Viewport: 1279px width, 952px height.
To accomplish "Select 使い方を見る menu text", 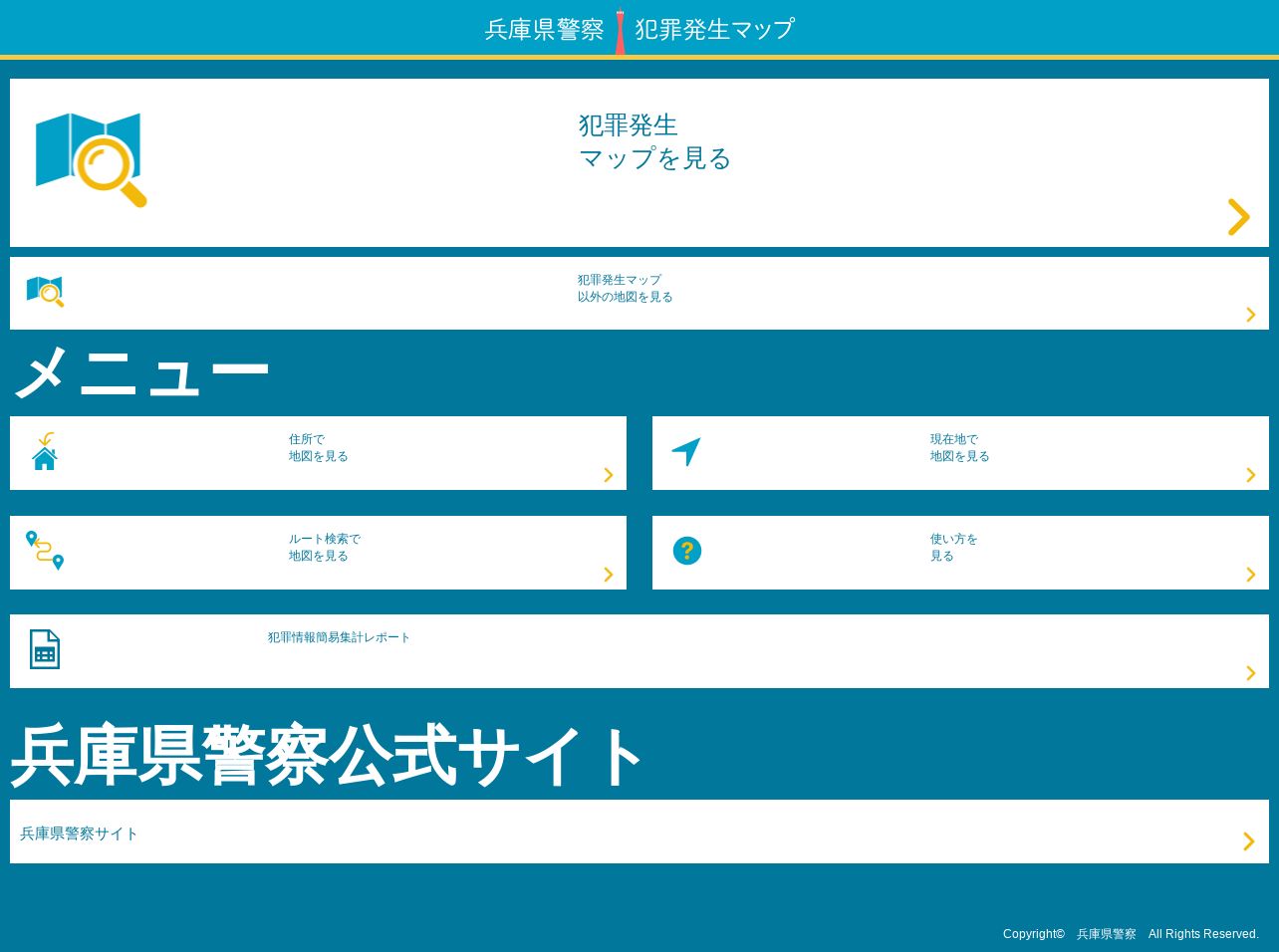I will tap(953, 548).
